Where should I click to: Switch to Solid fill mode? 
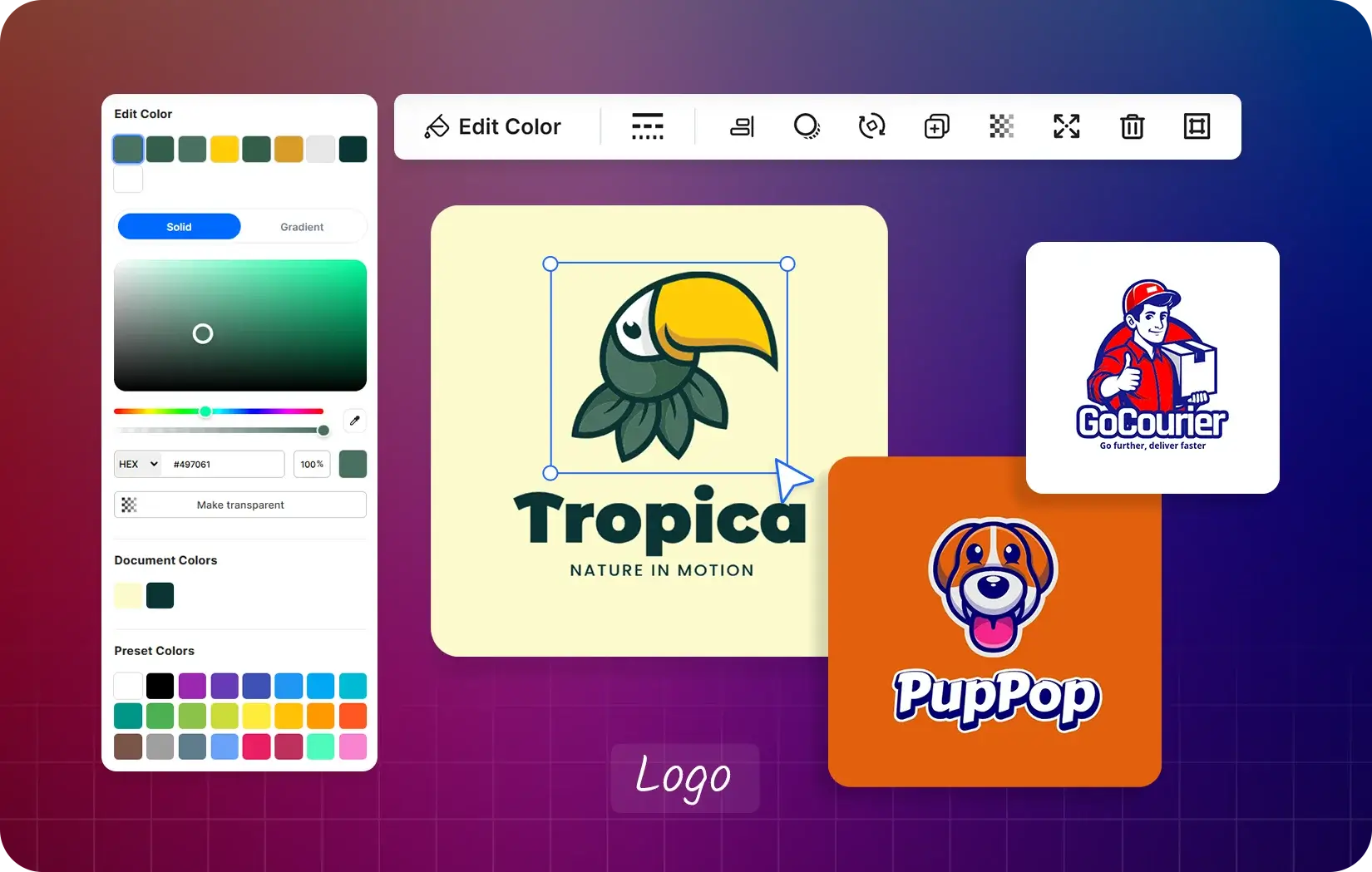179,227
